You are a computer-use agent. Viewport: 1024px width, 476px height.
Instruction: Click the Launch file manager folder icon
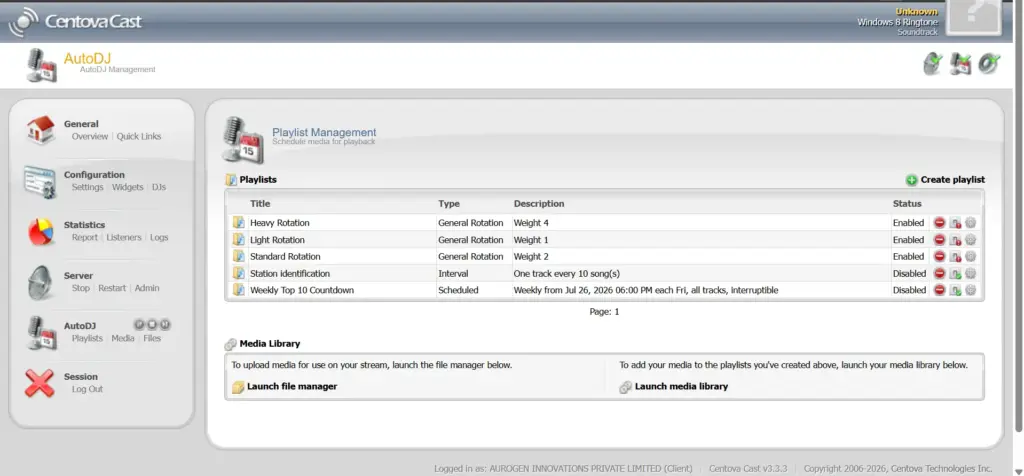tap(238, 387)
